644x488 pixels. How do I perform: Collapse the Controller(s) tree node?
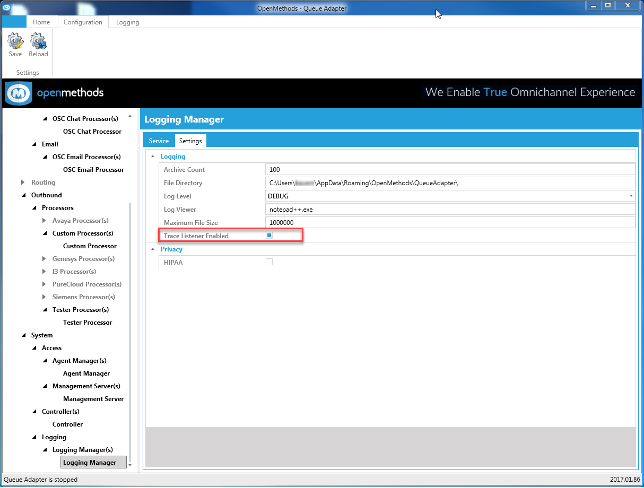pos(34,412)
